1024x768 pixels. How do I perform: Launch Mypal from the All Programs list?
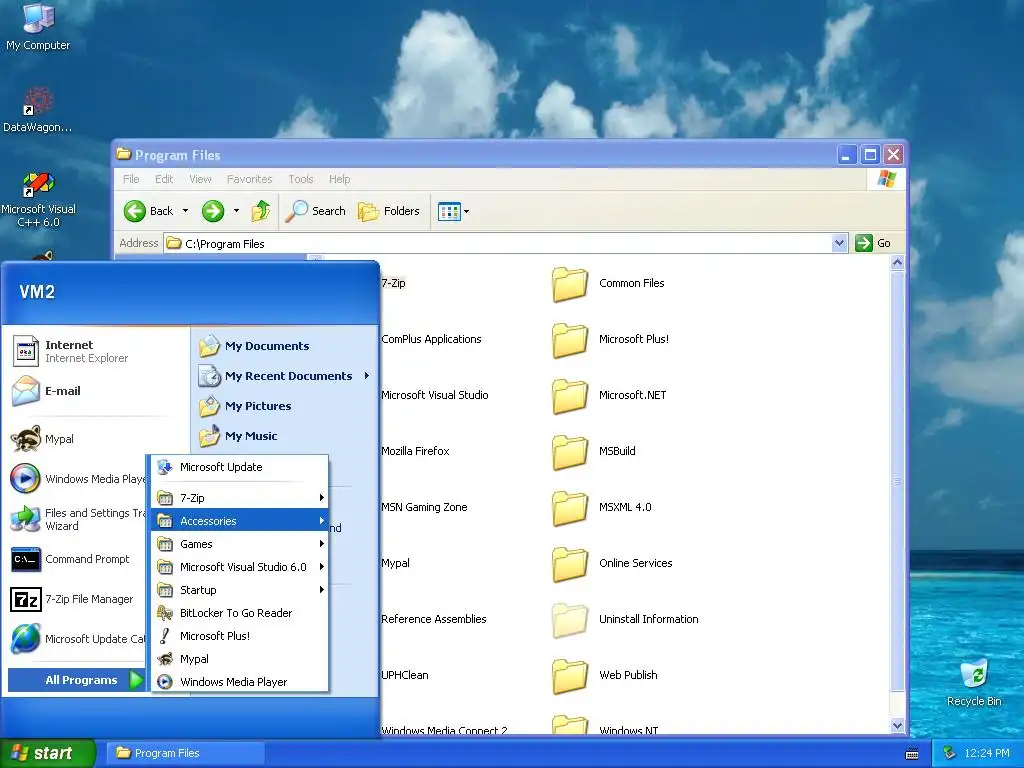(240, 659)
